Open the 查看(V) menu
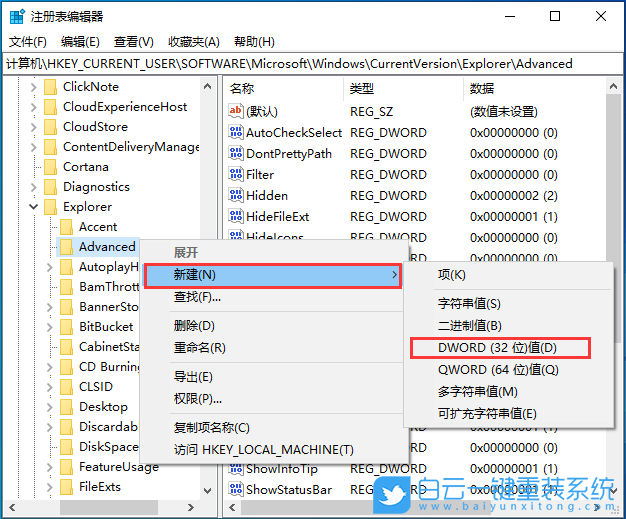The image size is (626, 519). (134, 42)
